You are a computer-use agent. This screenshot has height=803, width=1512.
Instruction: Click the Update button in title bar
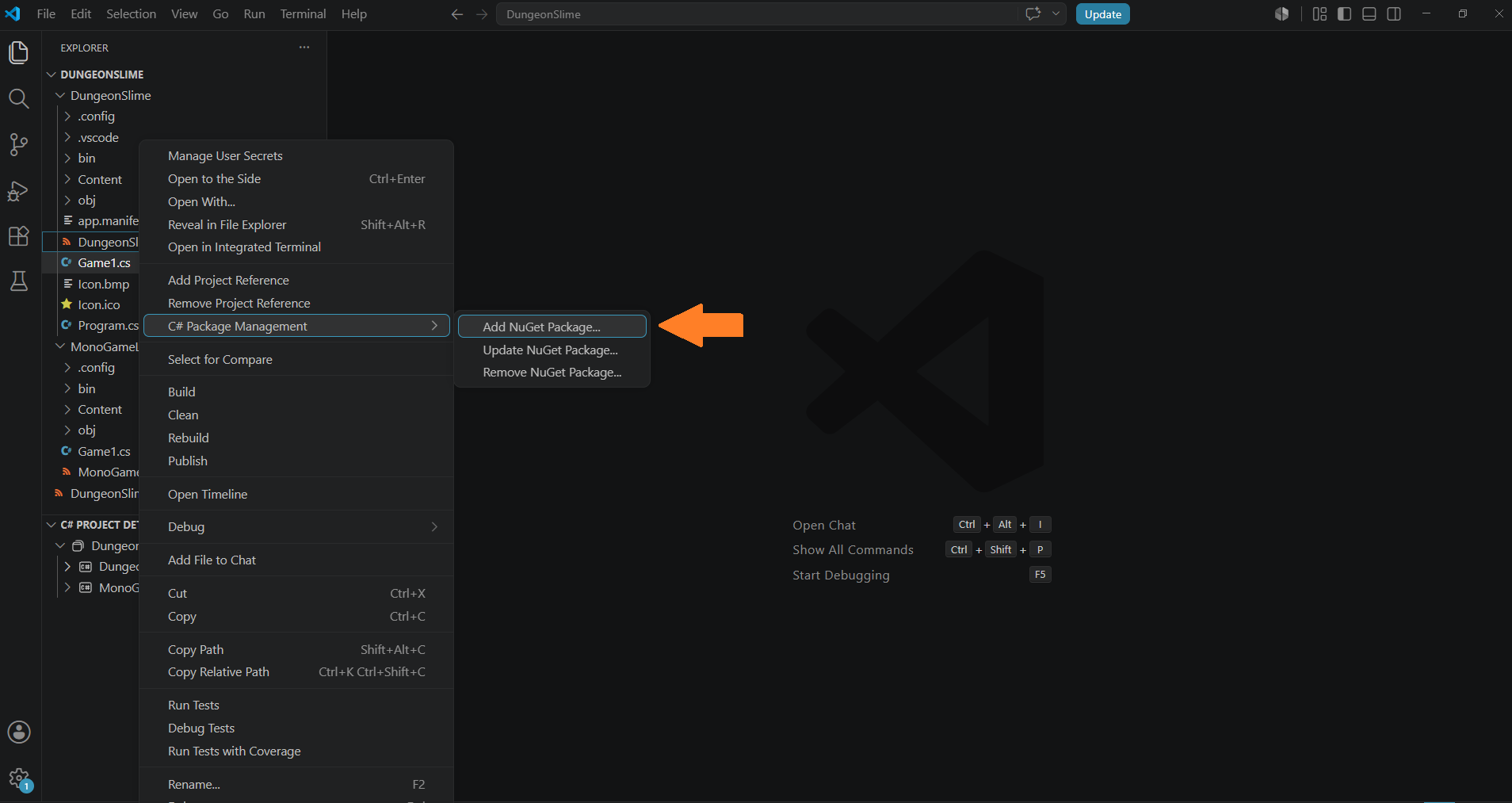pos(1102,14)
